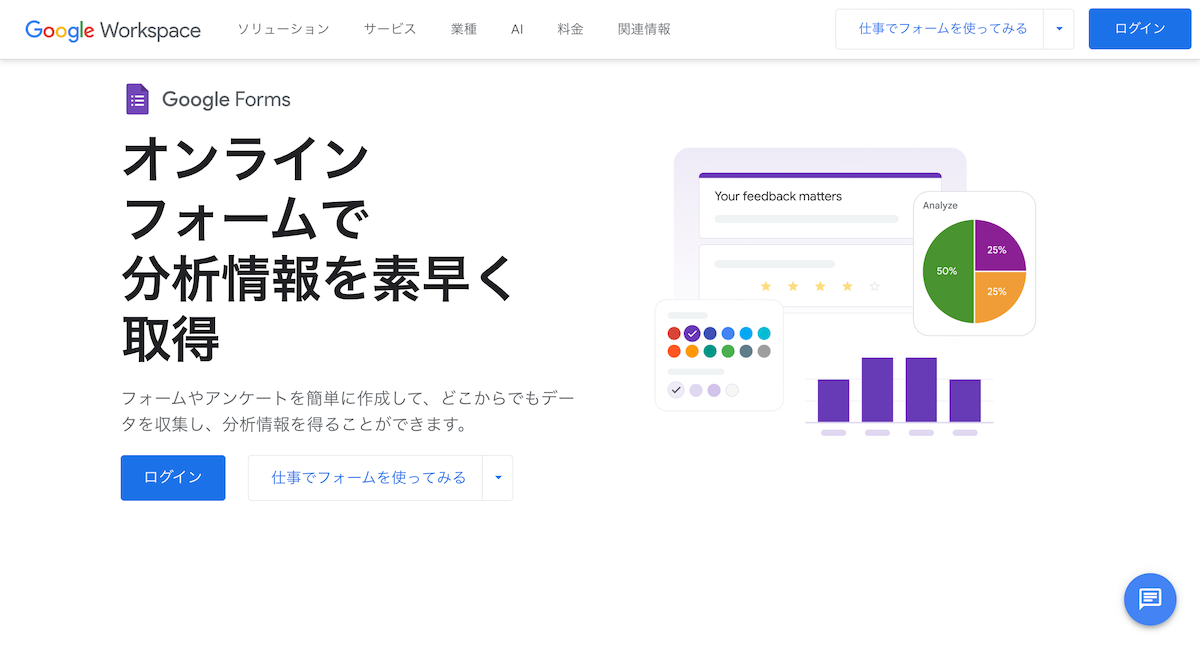This screenshot has width=1200, height=648.
Task: Open the chat bubble help icon
Action: [x=1150, y=599]
